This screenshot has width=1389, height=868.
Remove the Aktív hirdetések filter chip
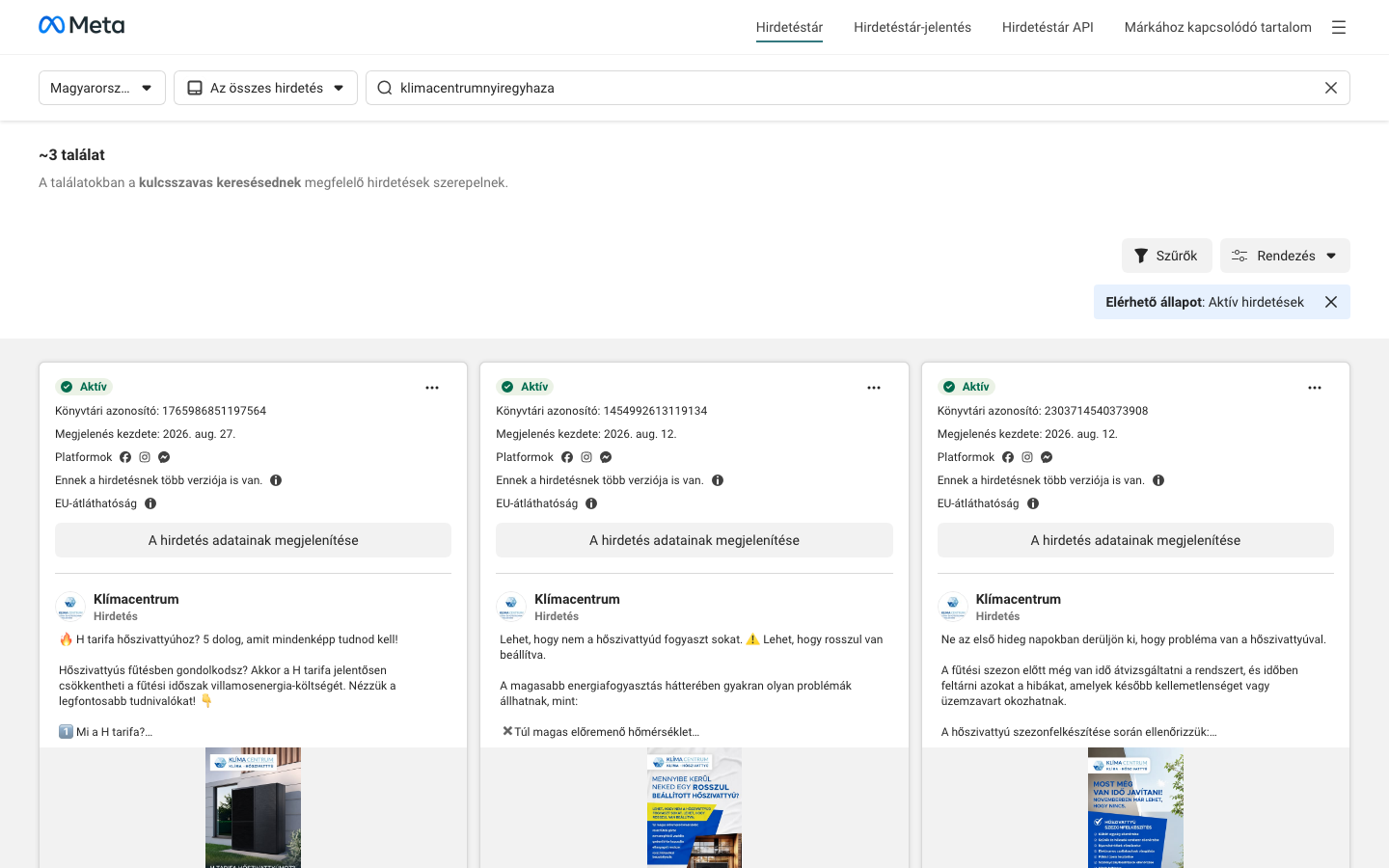[x=1331, y=302]
